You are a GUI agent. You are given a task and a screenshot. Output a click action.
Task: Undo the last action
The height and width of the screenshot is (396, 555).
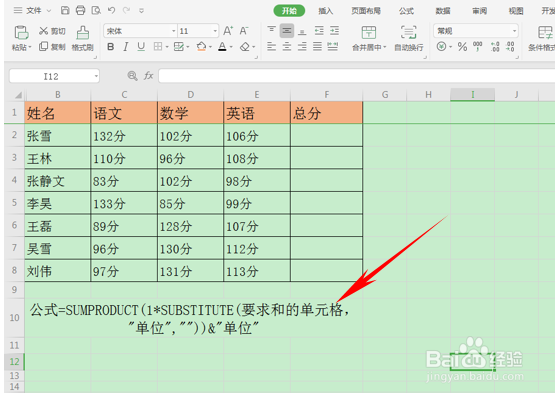(111, 10)
